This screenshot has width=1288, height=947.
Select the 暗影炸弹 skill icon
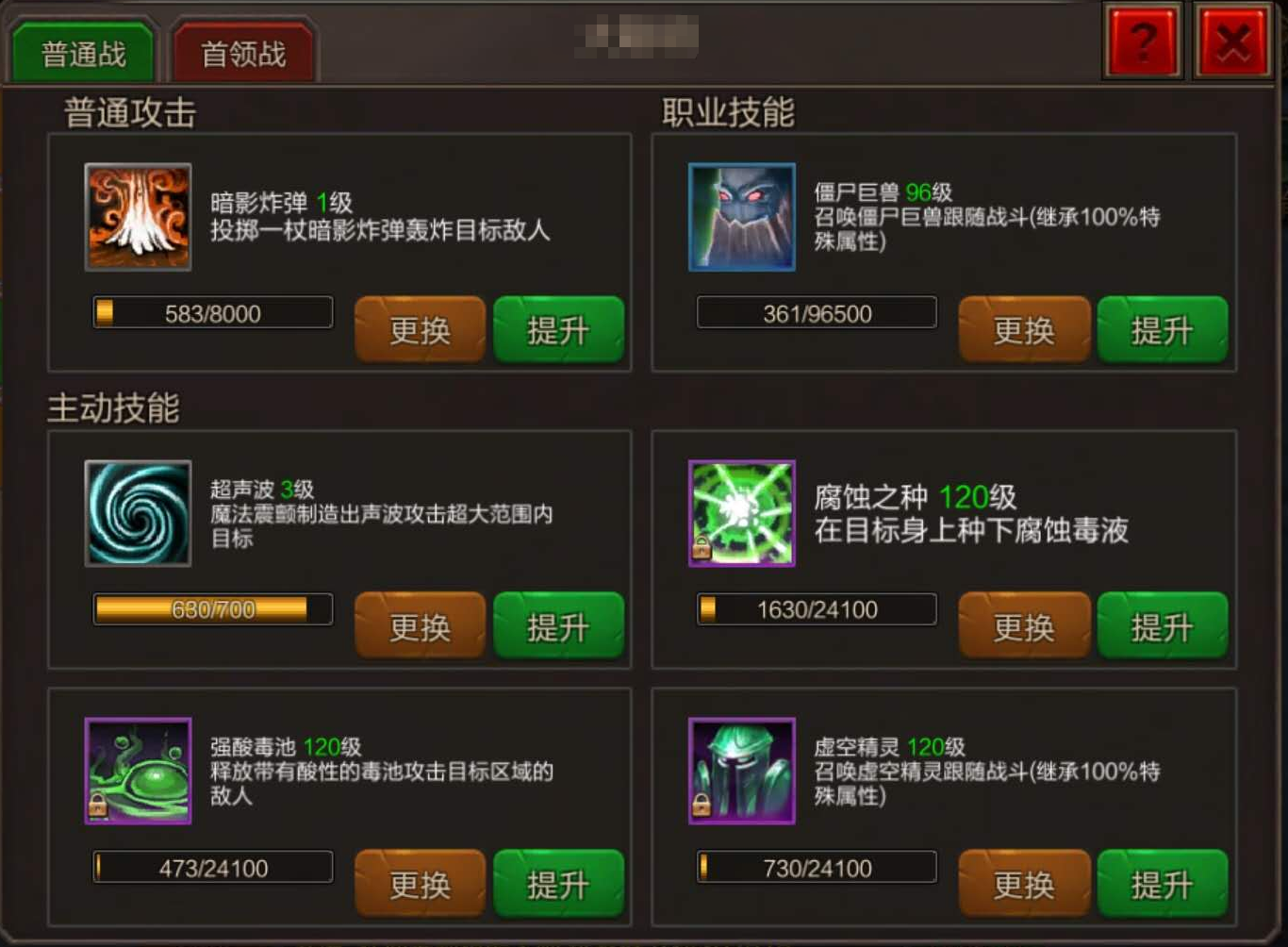point(138,217)
